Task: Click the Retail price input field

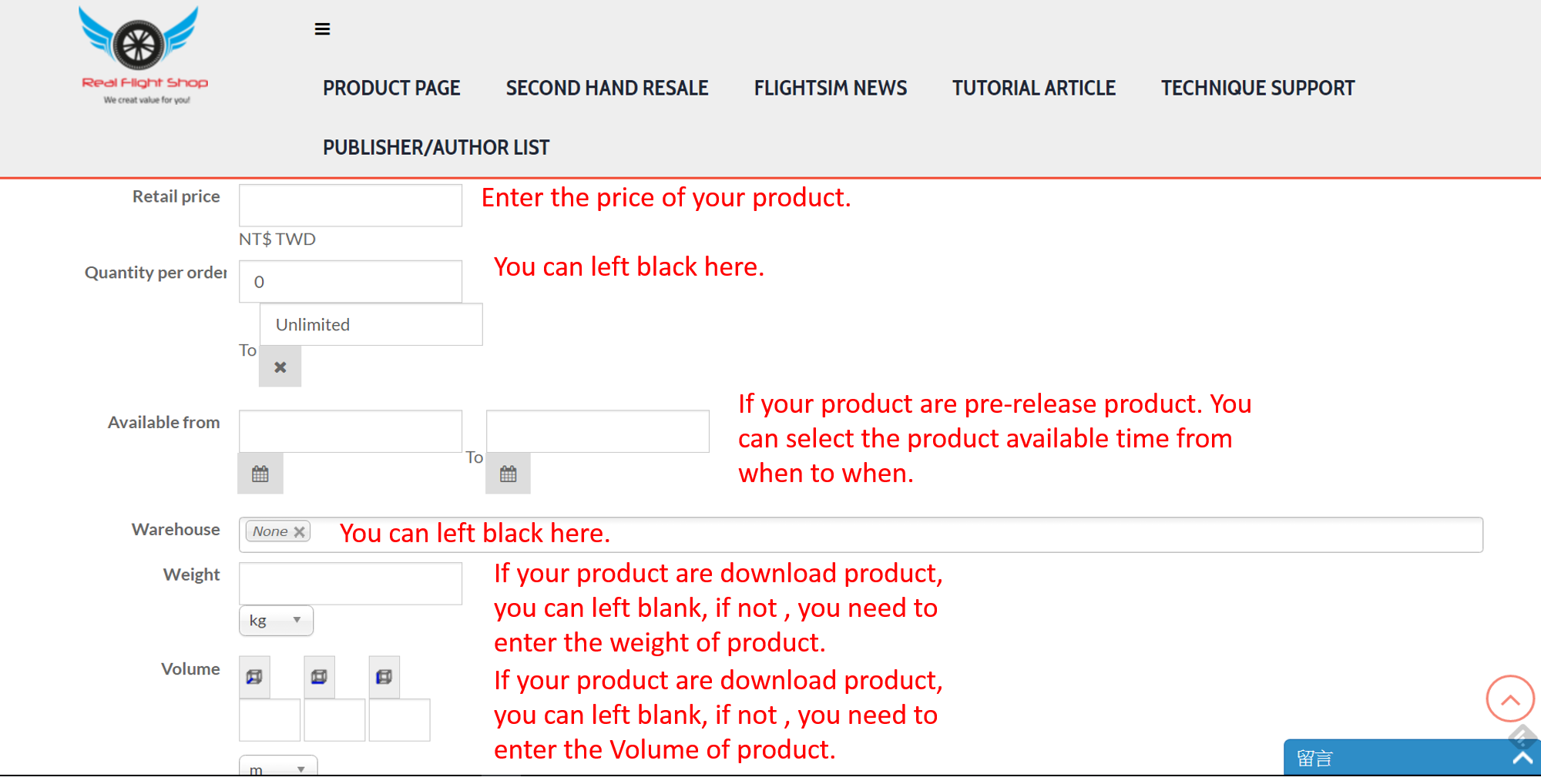Action: tap(351, 205)
